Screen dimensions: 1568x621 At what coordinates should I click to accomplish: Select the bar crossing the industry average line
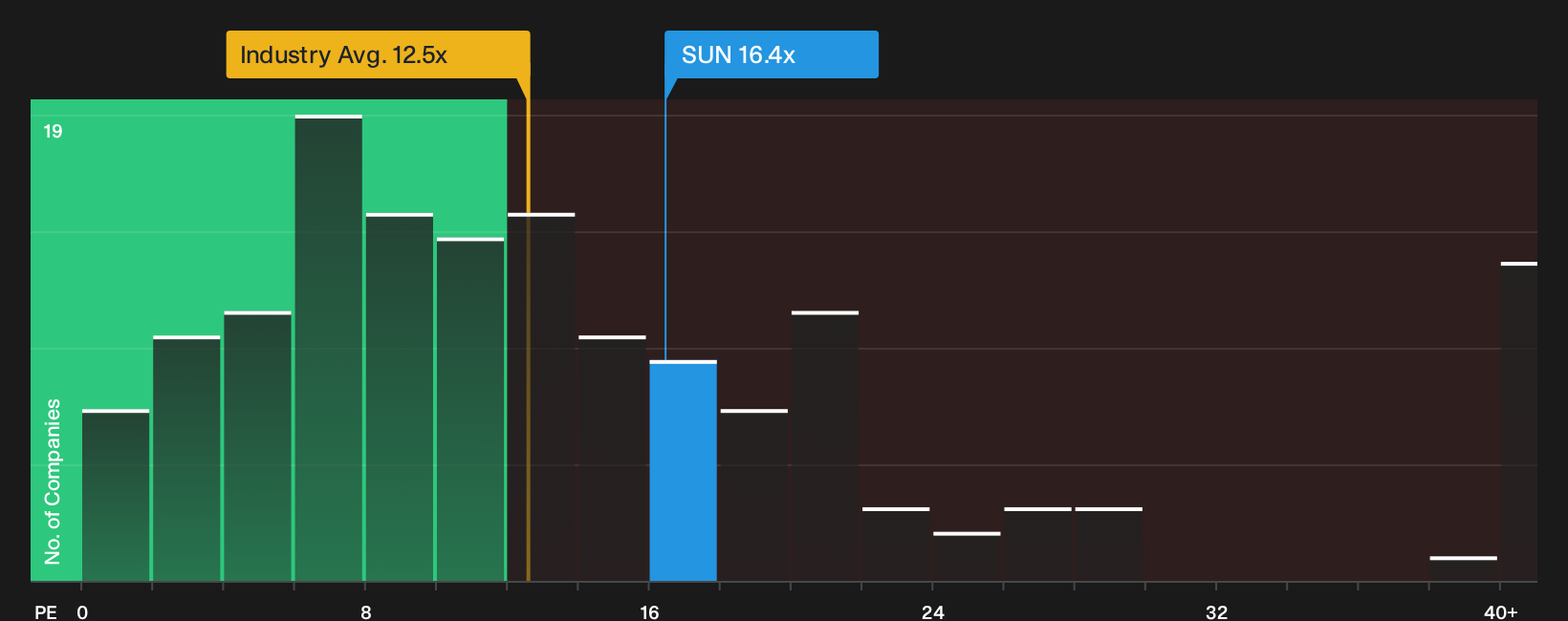point(541,397)
